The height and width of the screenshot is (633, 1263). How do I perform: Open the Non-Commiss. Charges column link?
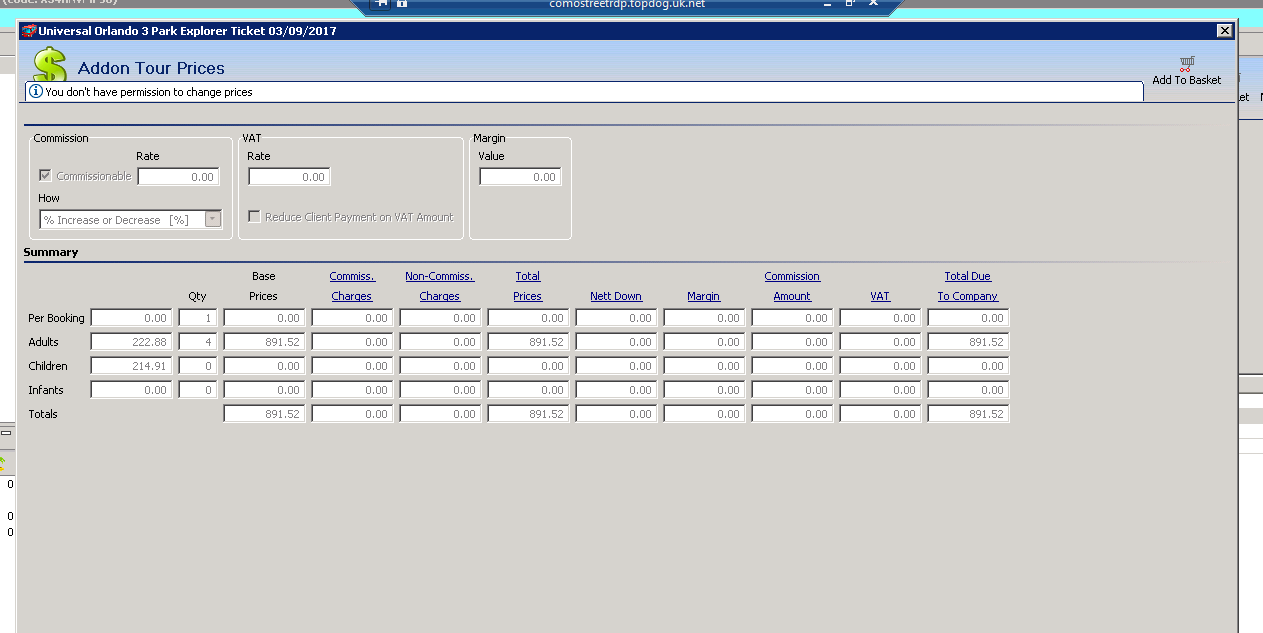point(439,286)
